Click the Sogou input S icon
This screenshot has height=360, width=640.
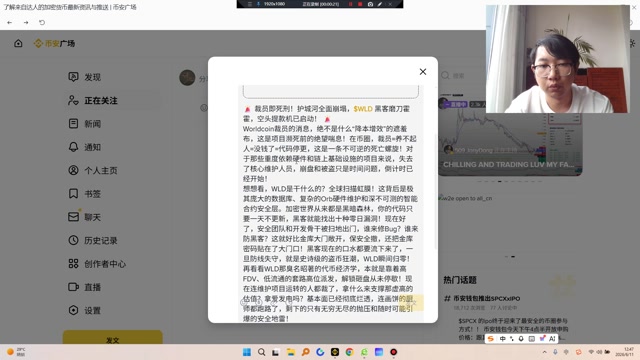click(x=491, y=339)
